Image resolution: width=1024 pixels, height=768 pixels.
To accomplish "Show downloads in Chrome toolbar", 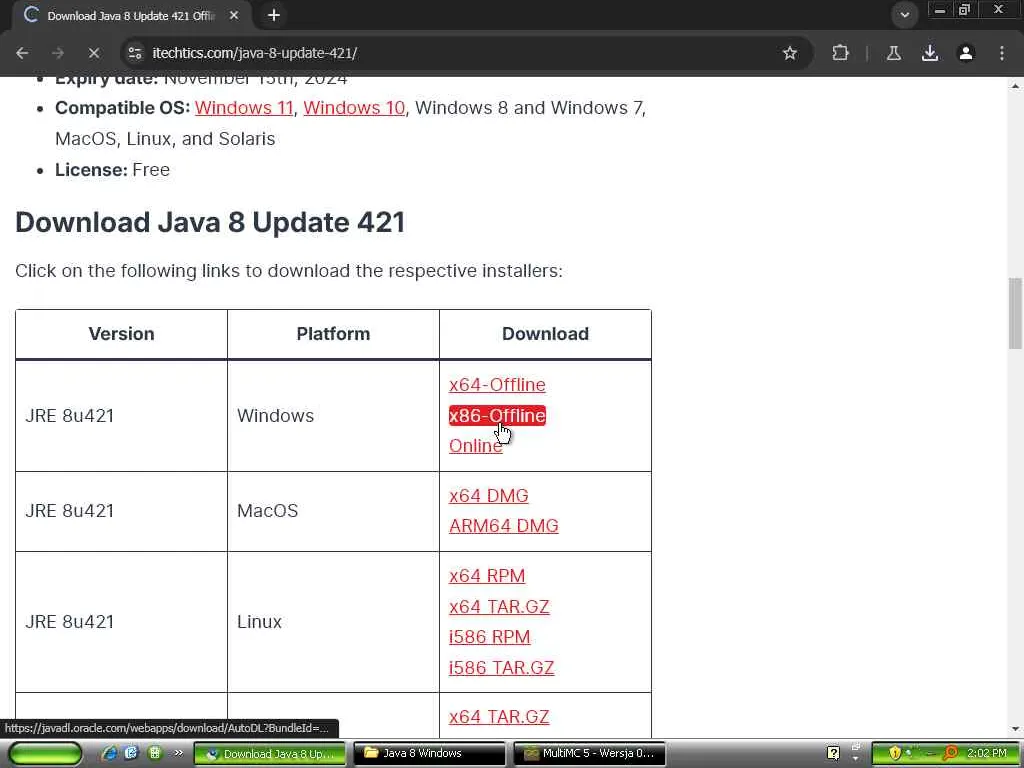I will [x=929, y=53].
